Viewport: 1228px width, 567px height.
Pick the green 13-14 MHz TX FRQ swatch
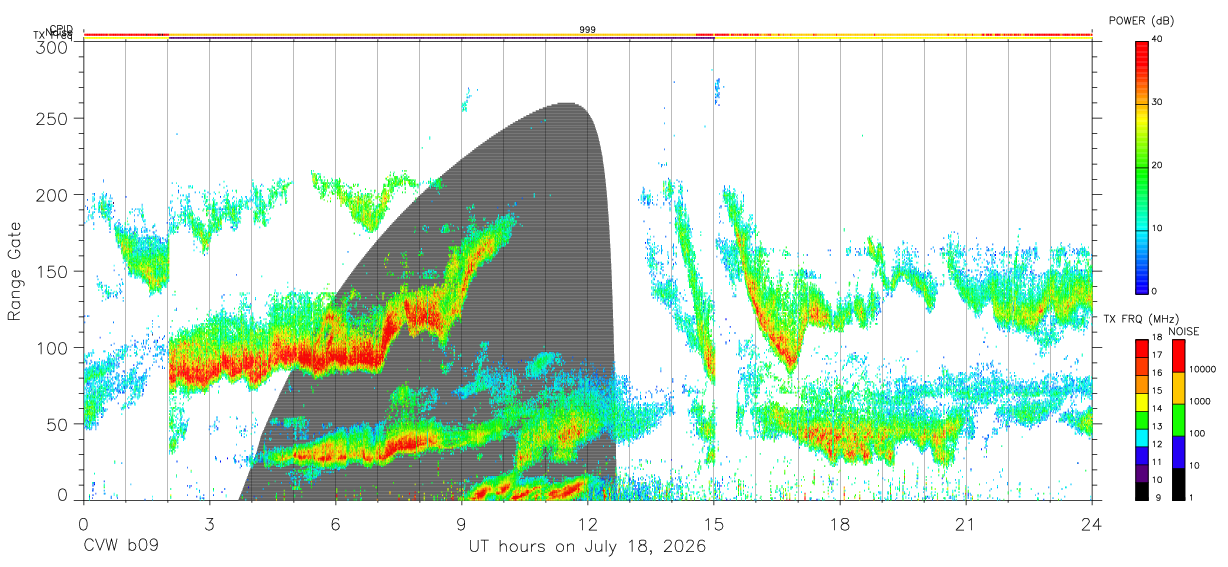pos(1141,420)
